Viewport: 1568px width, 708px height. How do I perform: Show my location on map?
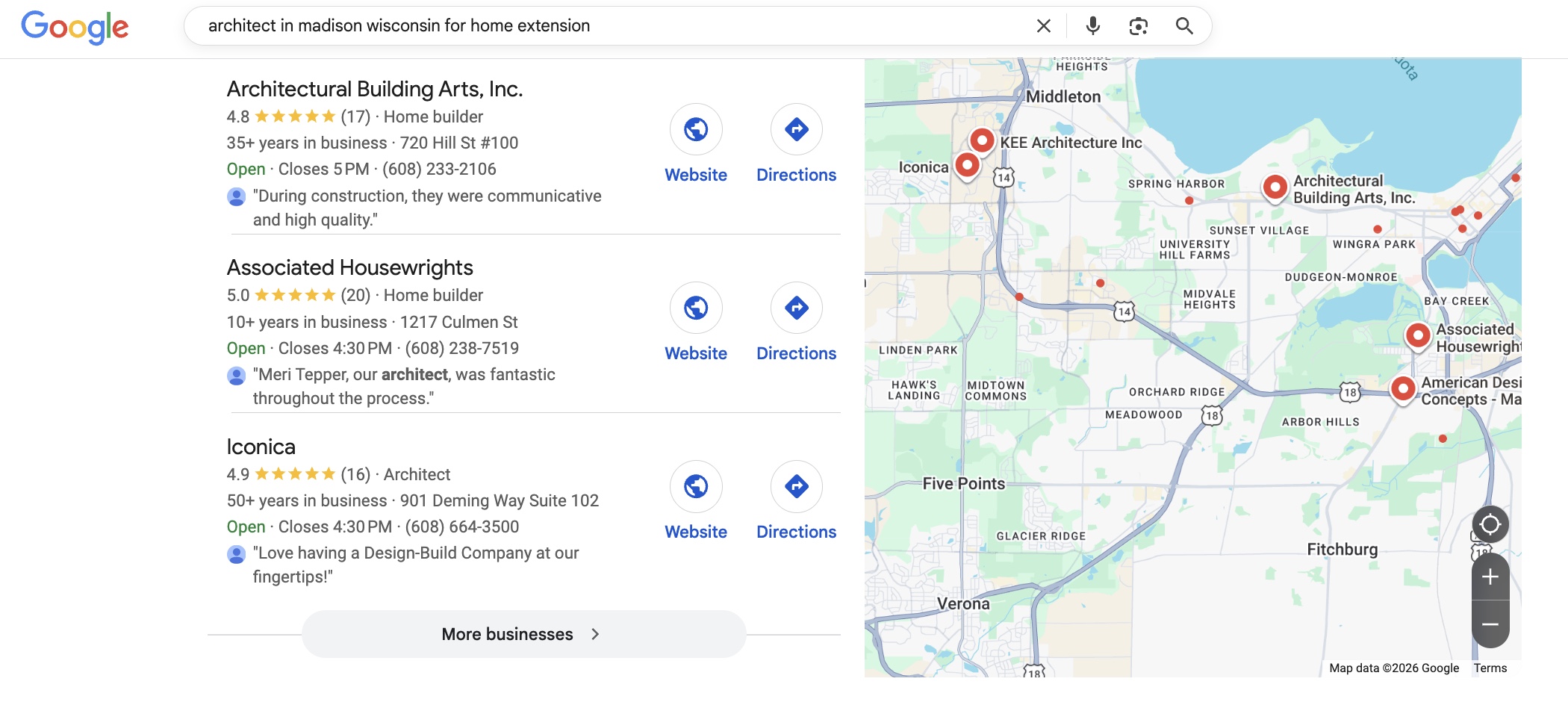[x=1490, y=524]
